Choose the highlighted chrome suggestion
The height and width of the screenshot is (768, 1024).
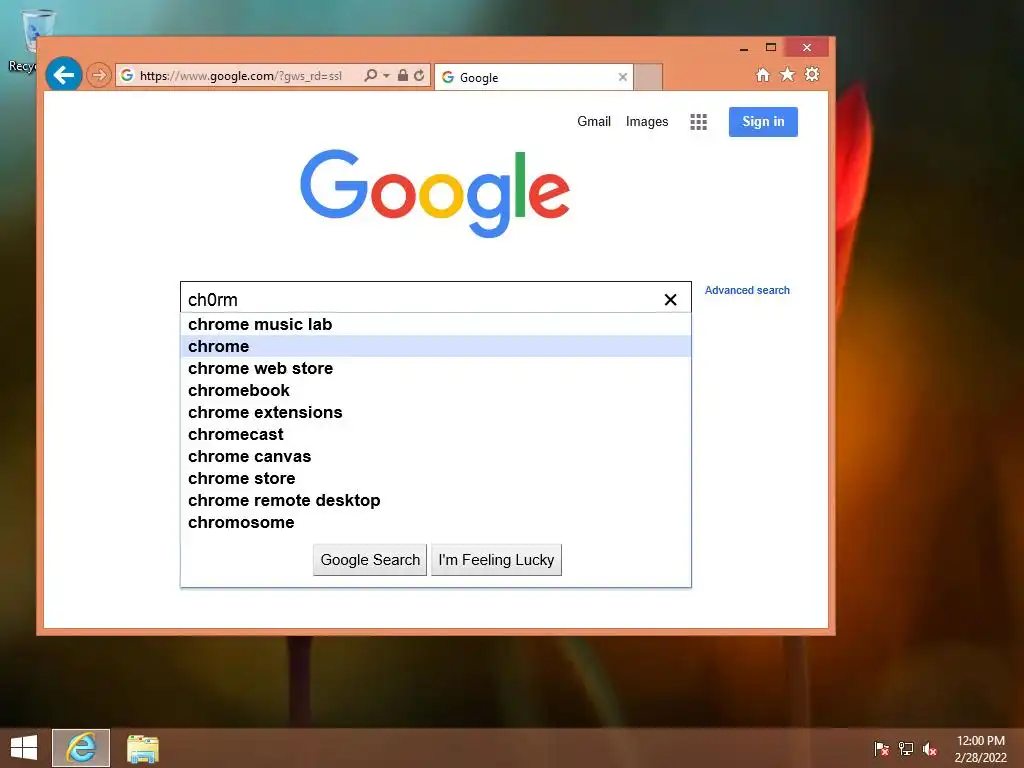coord(436,346)
